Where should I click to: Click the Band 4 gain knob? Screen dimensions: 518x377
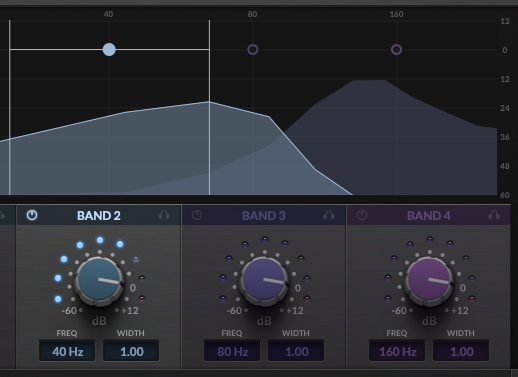[429, 280]
